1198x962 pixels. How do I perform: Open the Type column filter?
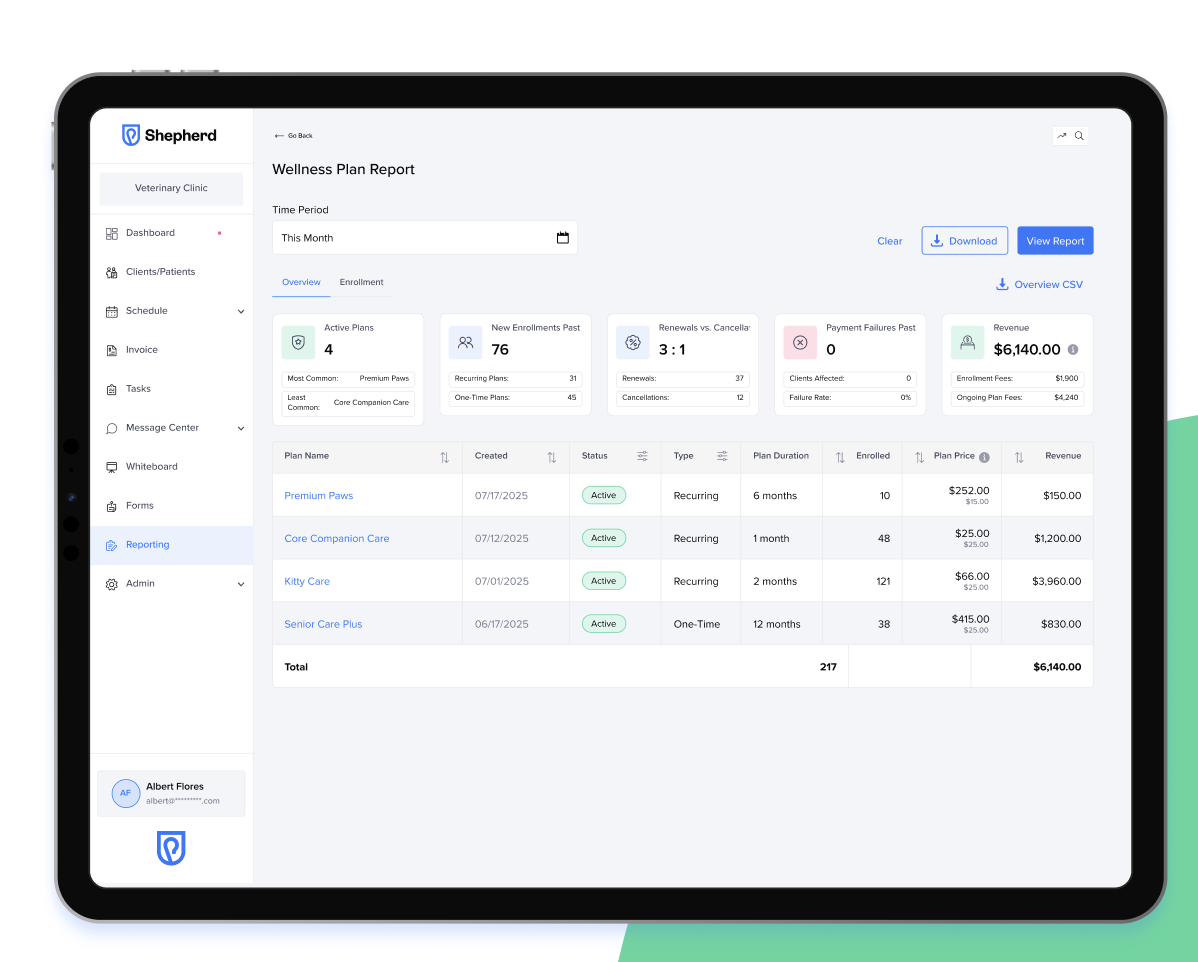click(x=722, y=456)
